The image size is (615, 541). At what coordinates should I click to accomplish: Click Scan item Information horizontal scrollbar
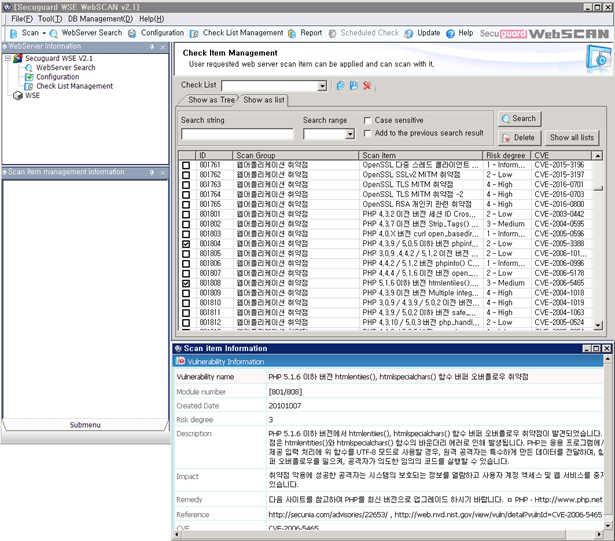(373, 534)
